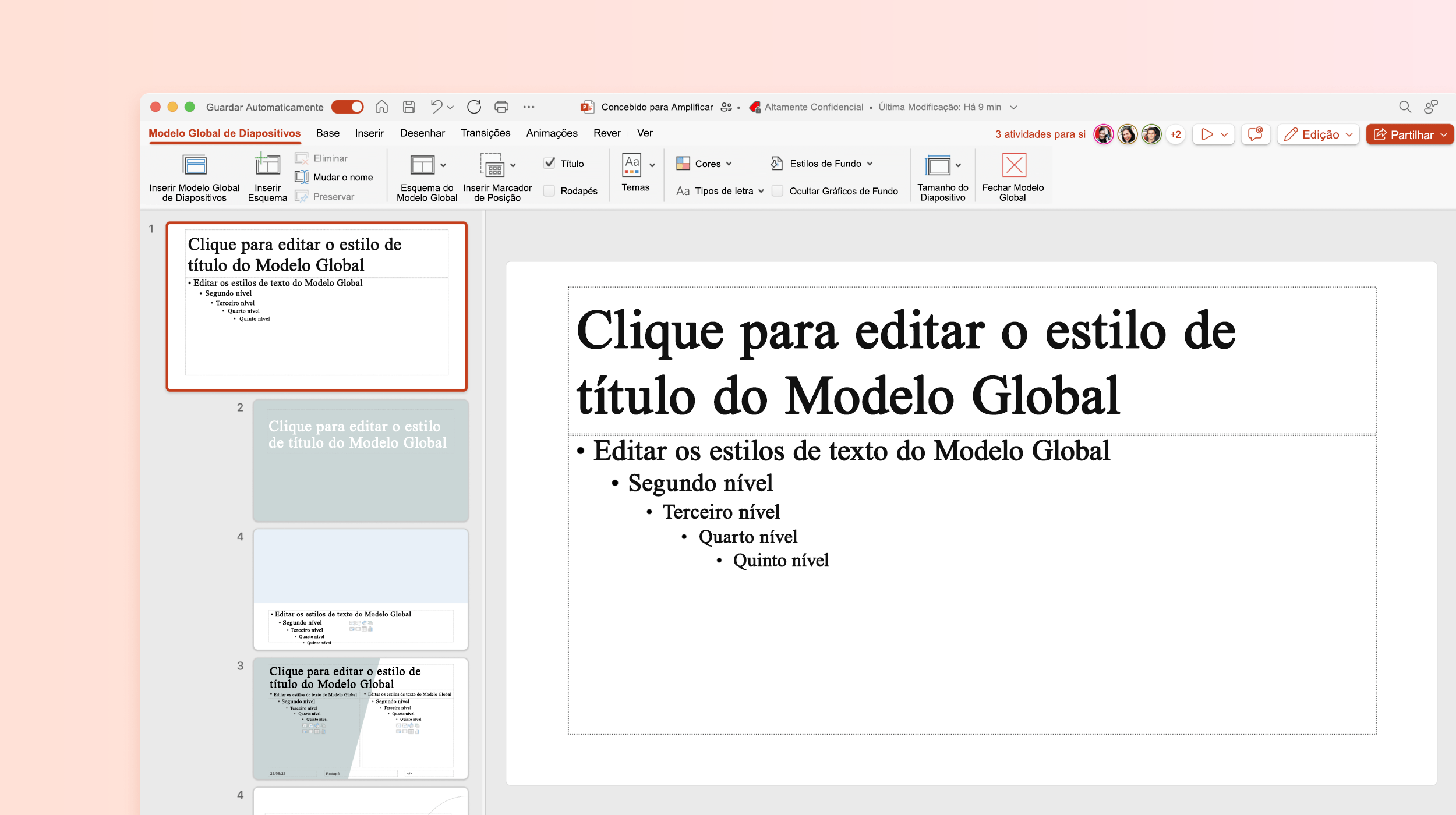
Task: Click the Home icon in title bar
Action: pos(381,107)
